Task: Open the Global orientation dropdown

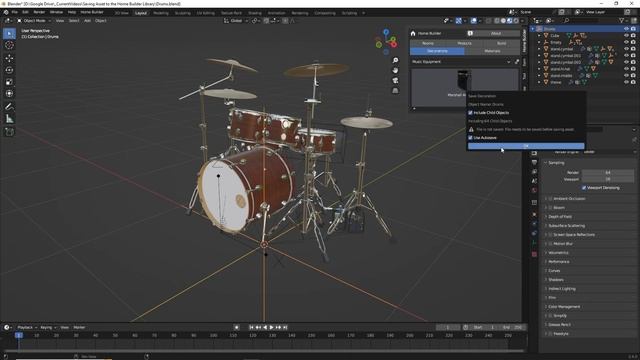Action: click(x=236, y=20)
